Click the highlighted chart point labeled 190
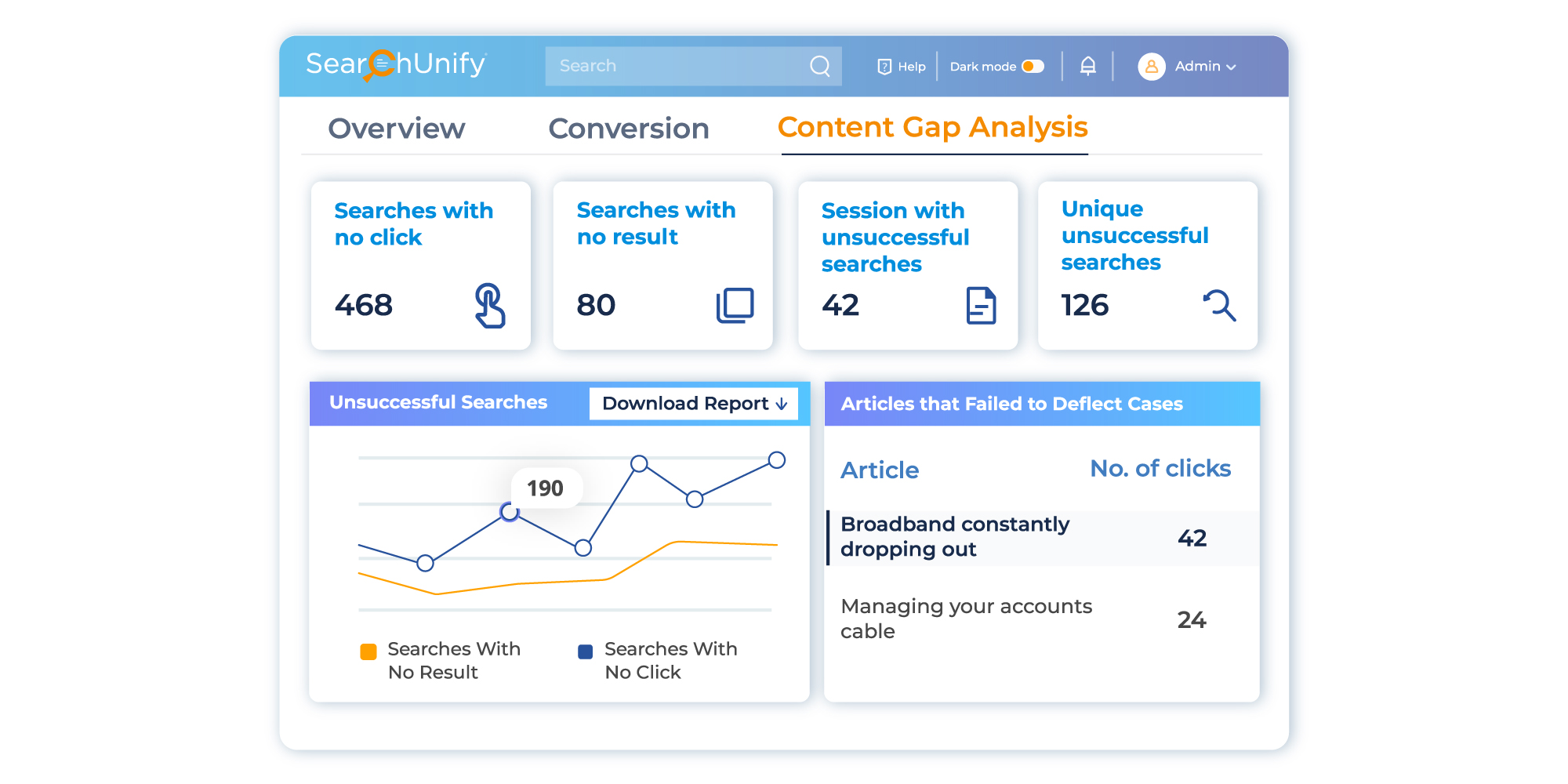 510,512
